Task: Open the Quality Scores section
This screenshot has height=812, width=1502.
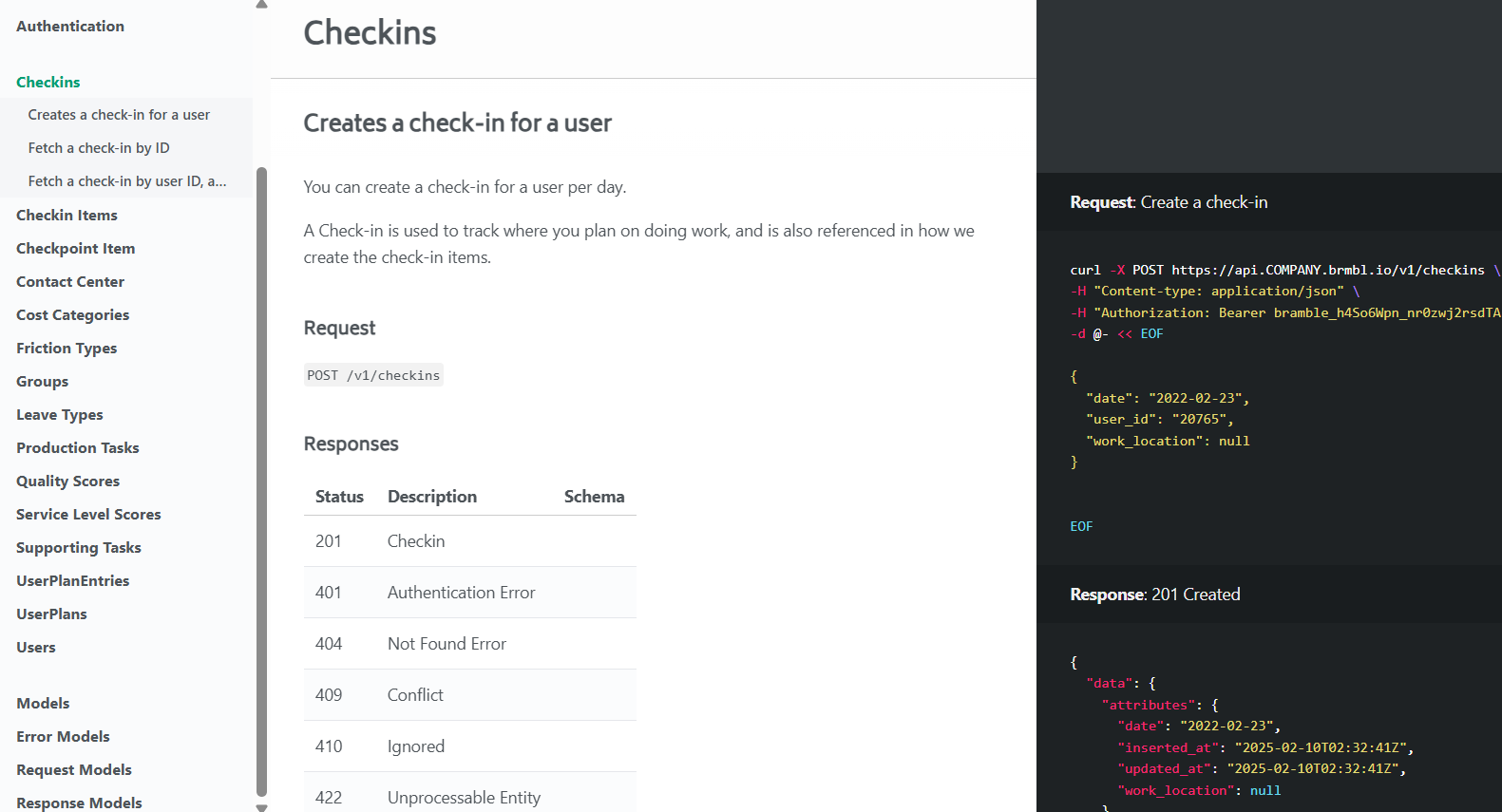Action: pyautogui.click(x=68, y=482)
